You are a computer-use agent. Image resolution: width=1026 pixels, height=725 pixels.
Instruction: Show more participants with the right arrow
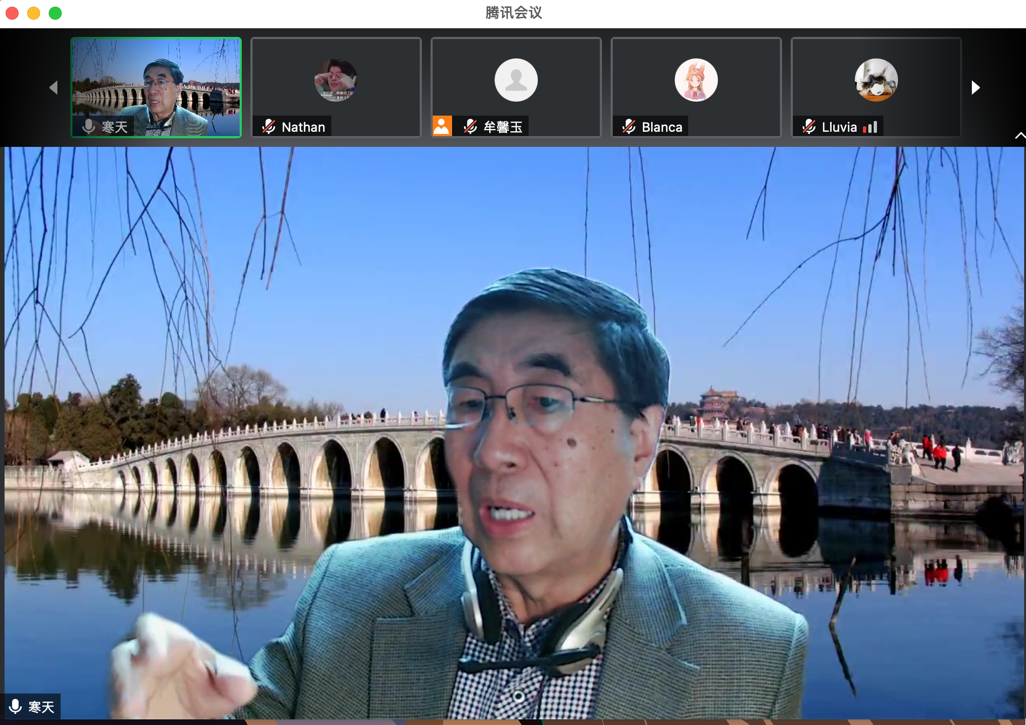tap(976, 88)
